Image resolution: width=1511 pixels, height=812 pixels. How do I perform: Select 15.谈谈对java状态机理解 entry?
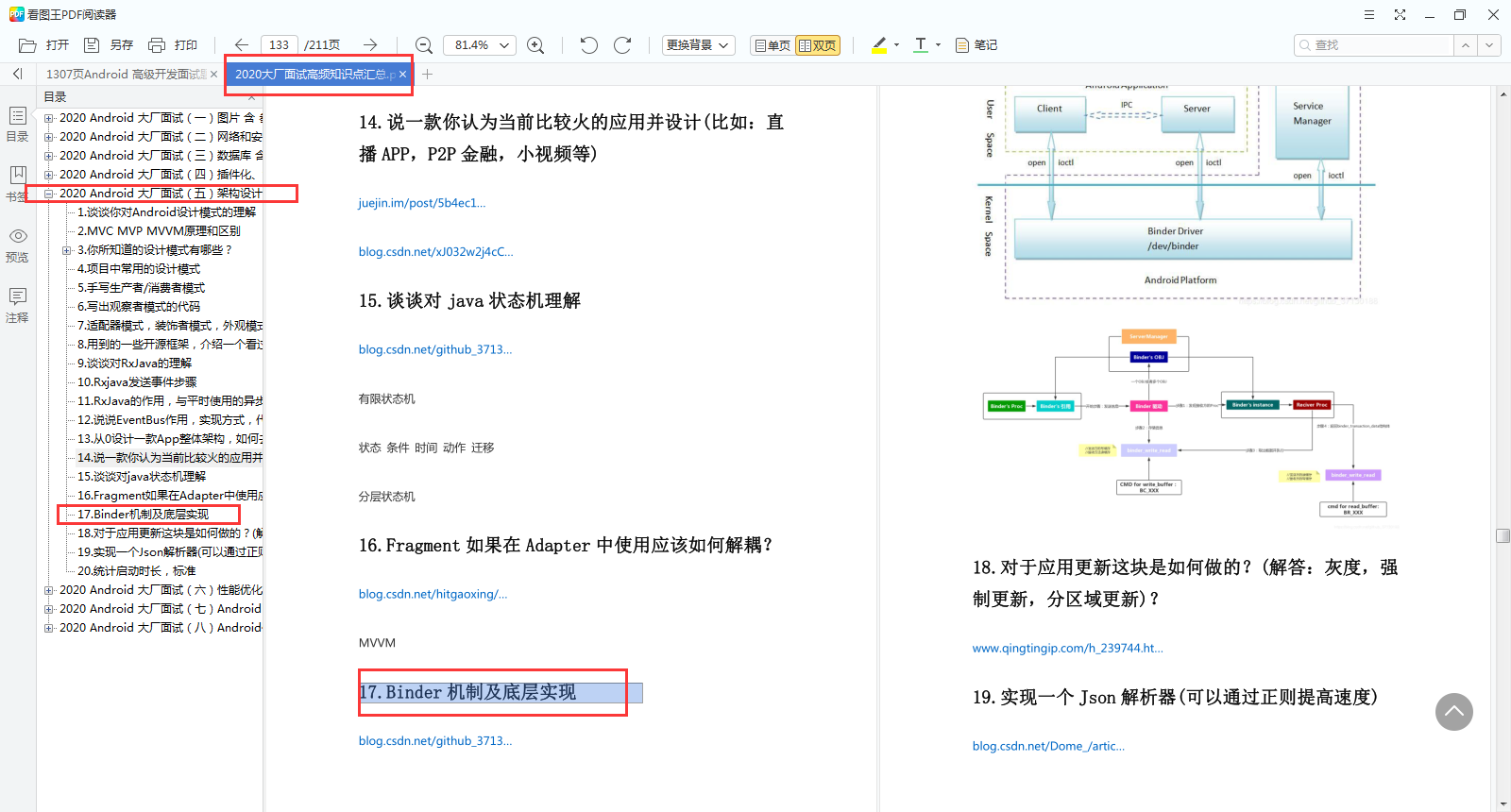tap(142, 477)
